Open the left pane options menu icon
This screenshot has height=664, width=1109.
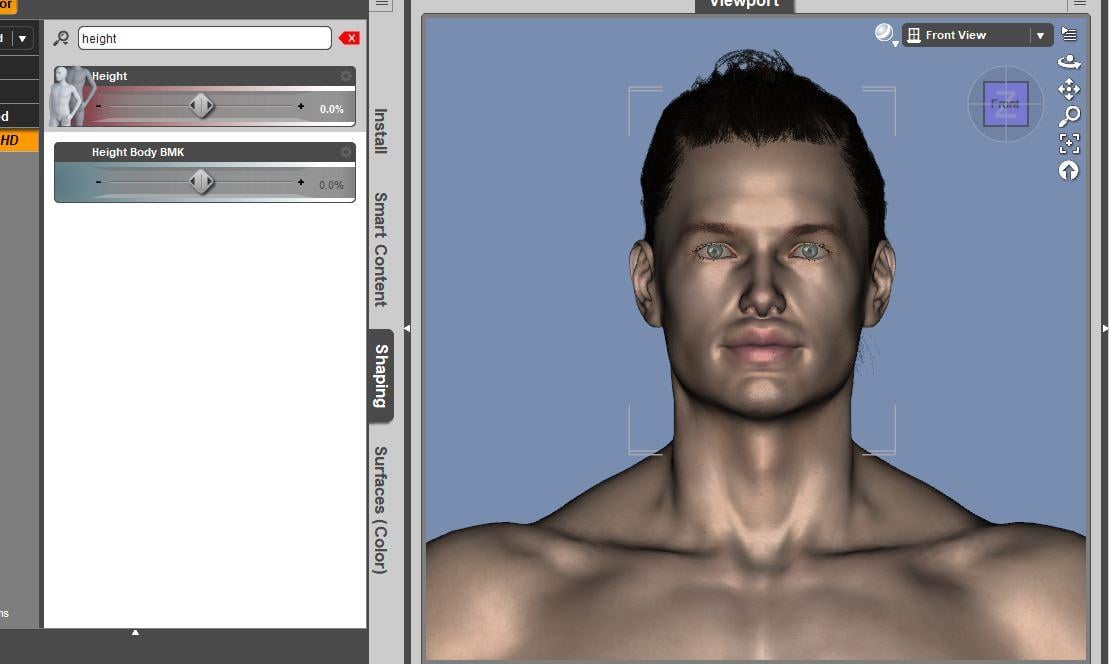click(x=382, y=4)
